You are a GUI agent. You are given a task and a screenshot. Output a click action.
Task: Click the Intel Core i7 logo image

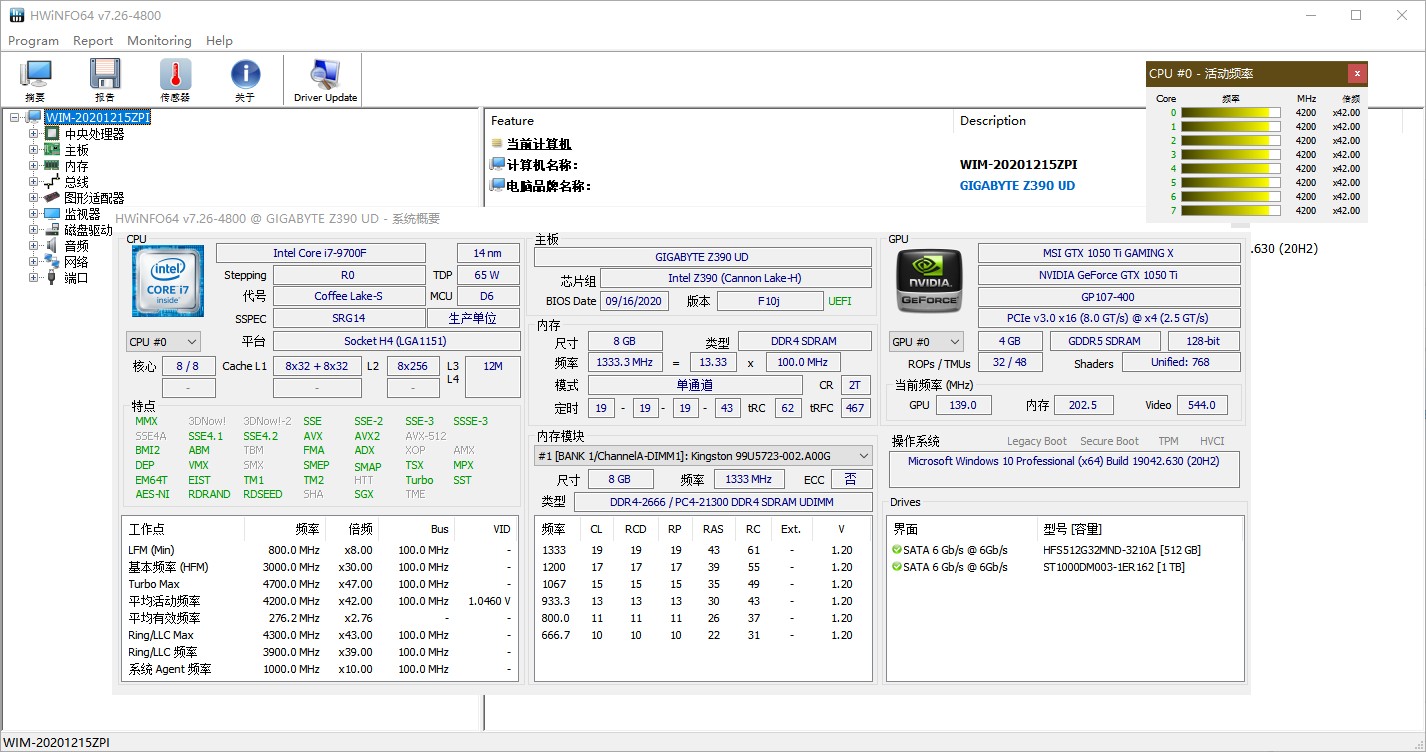(x=168, y=281)
